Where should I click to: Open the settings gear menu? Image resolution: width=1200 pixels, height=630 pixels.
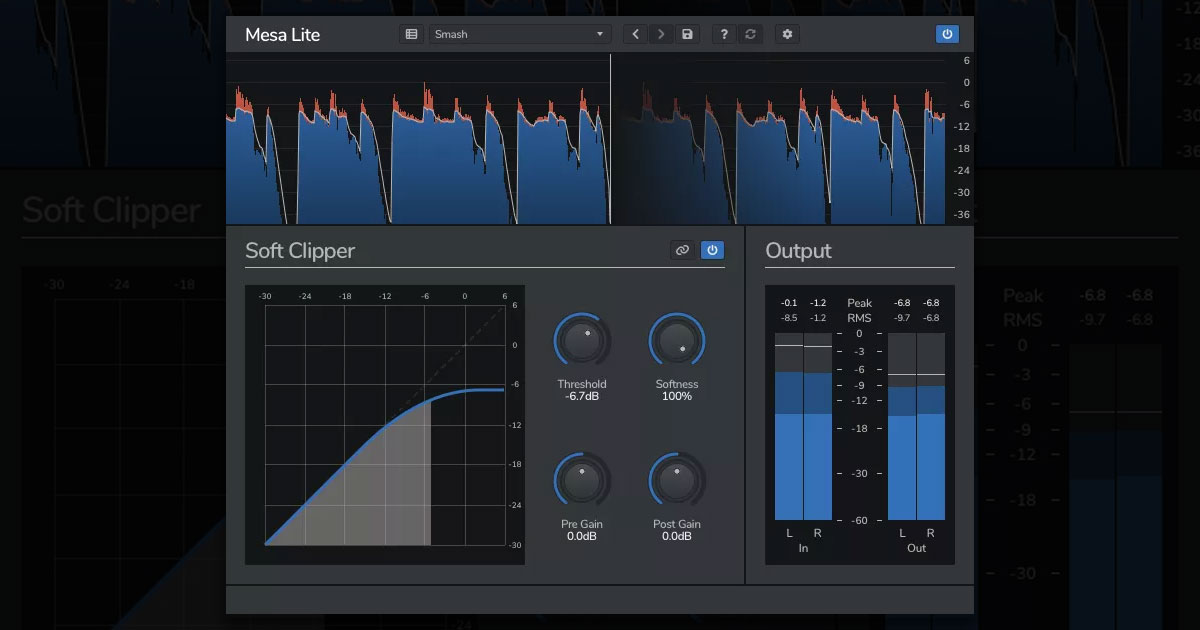pos(787,34)
